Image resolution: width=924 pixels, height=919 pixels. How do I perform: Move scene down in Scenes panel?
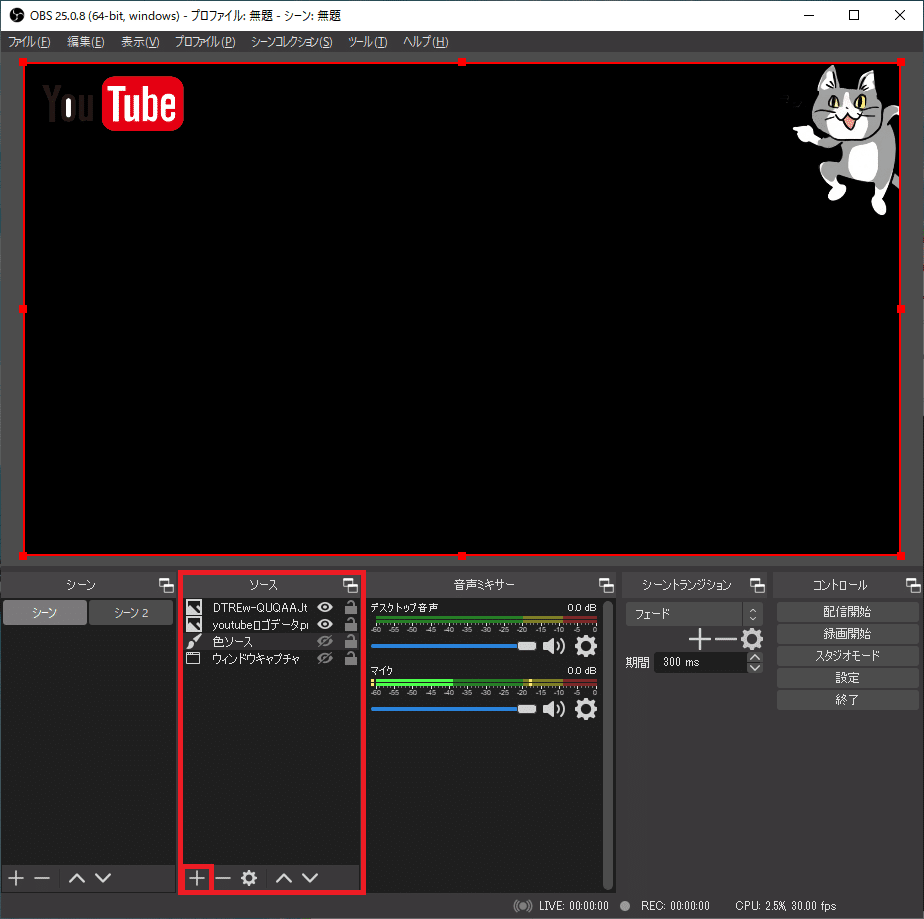coord(103,878)
